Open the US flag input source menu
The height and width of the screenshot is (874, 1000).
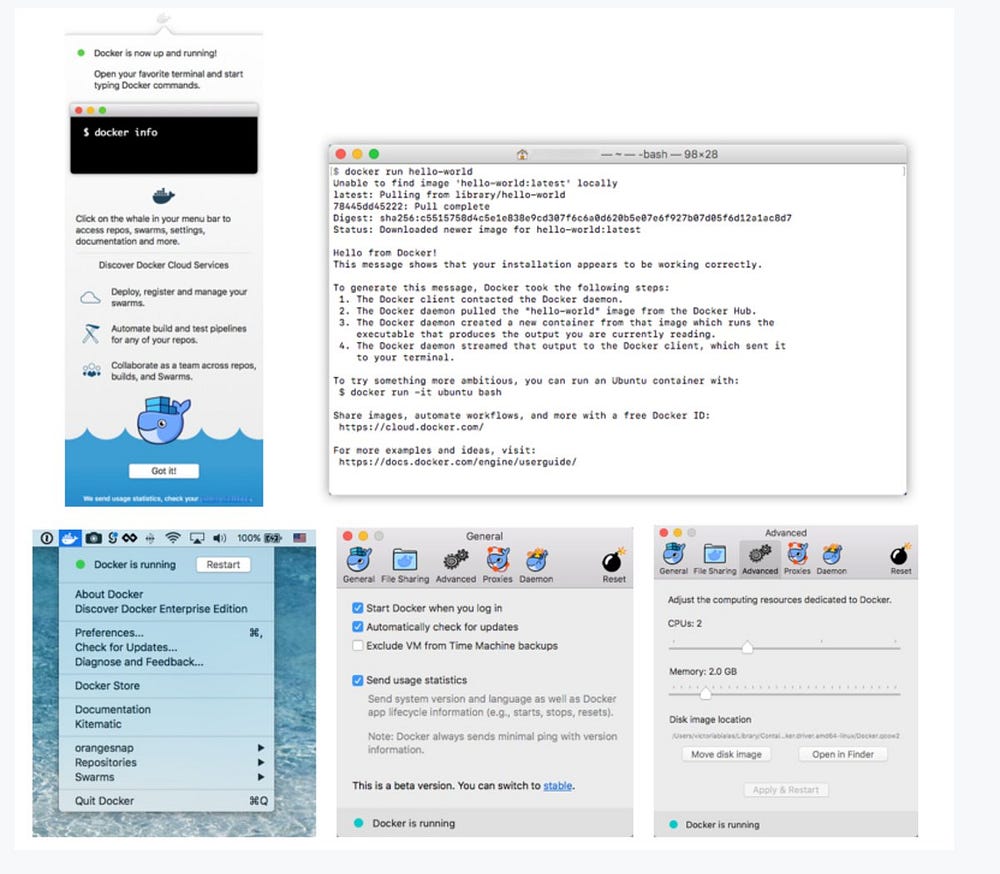(x=300, y=538)
